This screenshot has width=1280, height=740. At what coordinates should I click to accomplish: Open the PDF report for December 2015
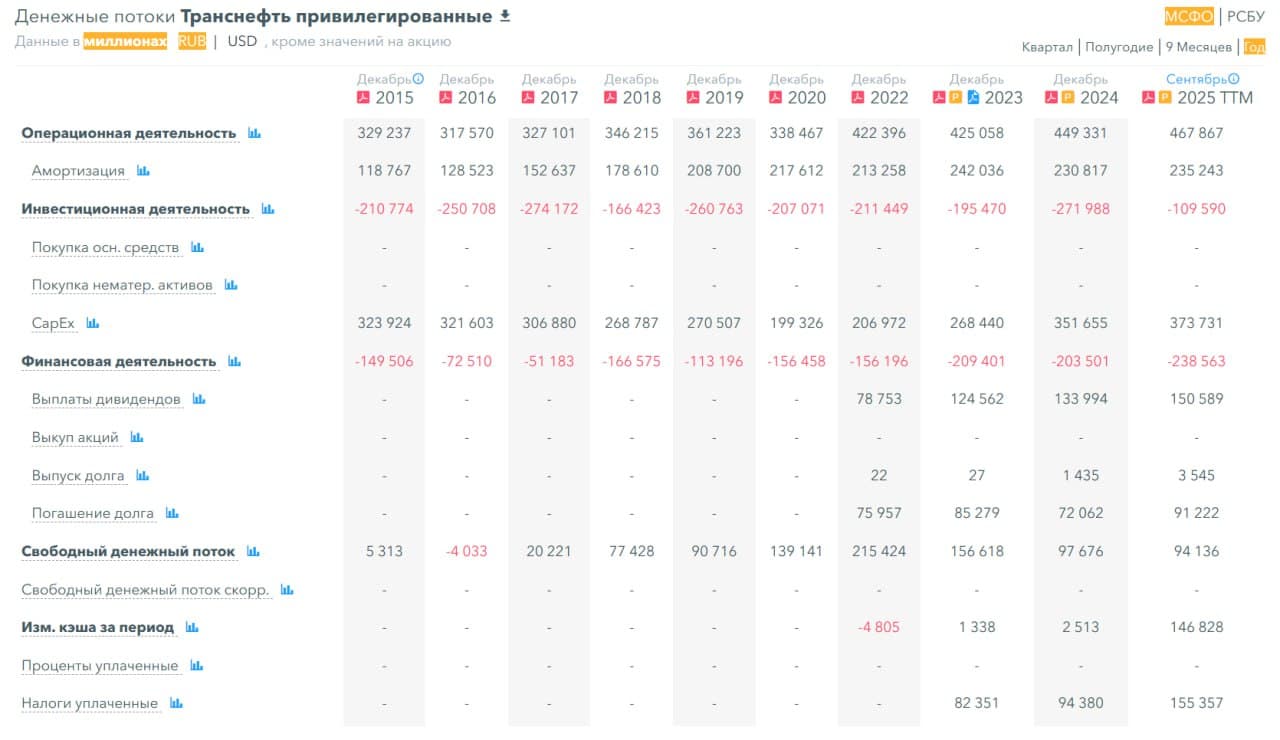363,94
